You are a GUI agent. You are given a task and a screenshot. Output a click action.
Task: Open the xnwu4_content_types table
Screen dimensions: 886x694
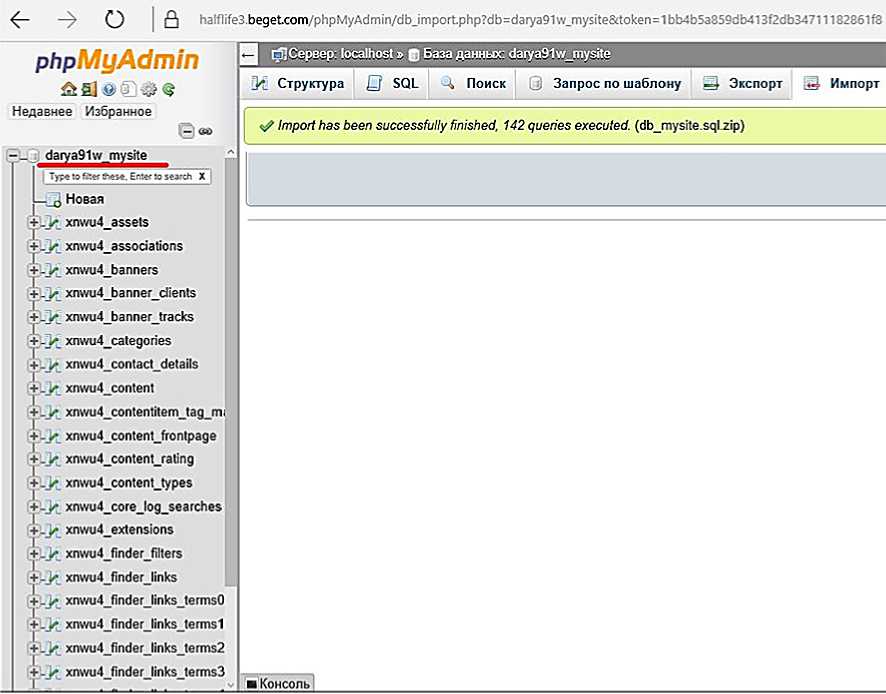(x=129, y=483)
